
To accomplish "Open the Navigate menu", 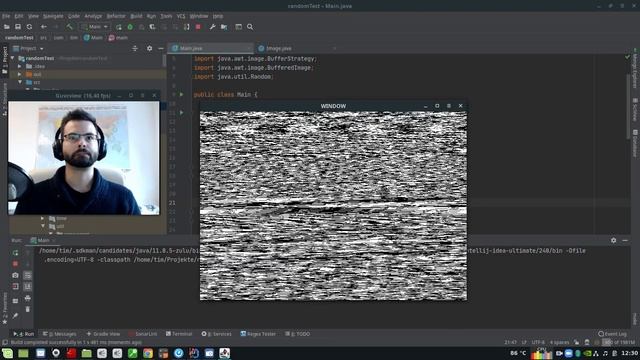I will [53, 16].
